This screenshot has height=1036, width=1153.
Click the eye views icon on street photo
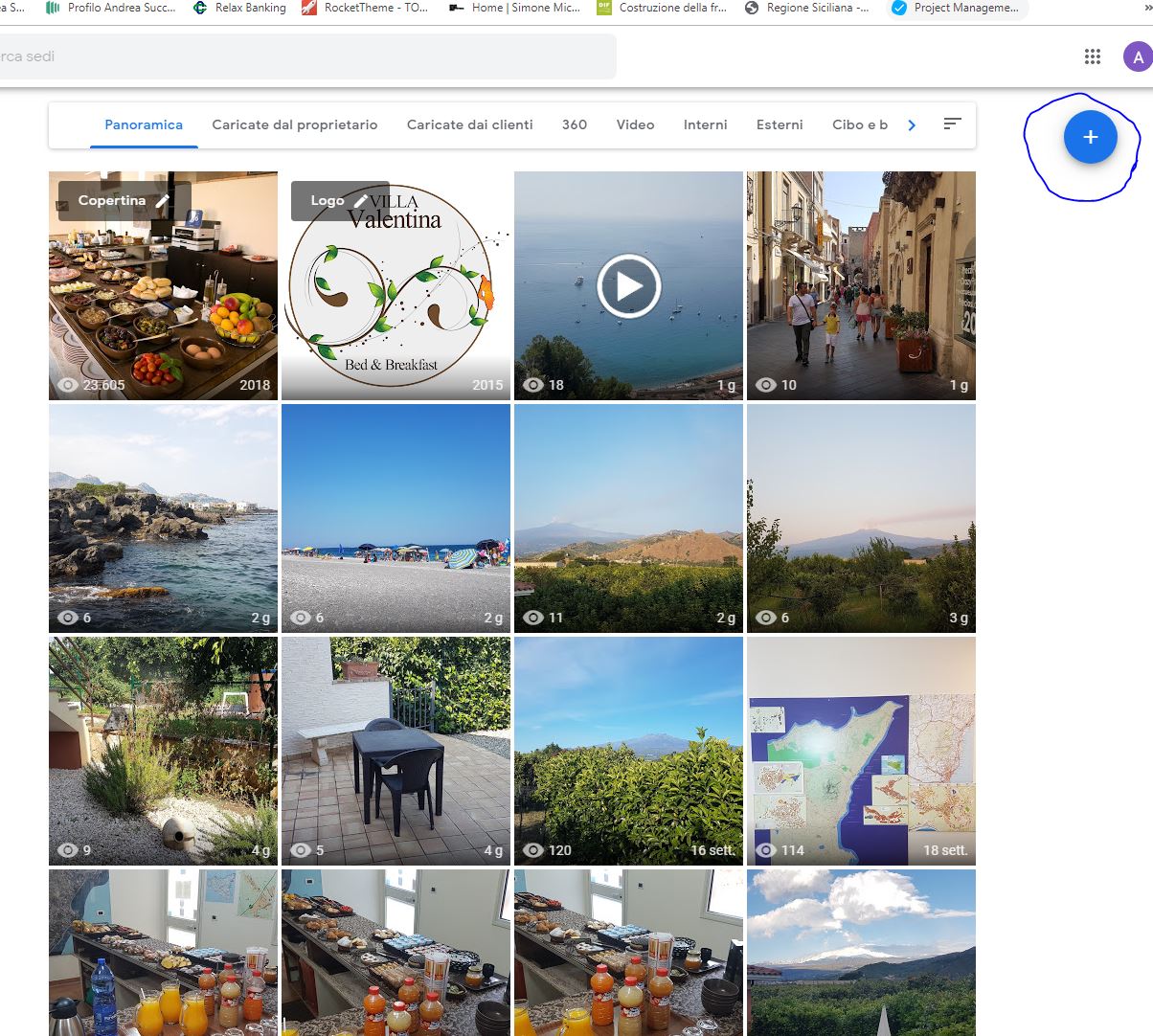click(x=766, y=385)
